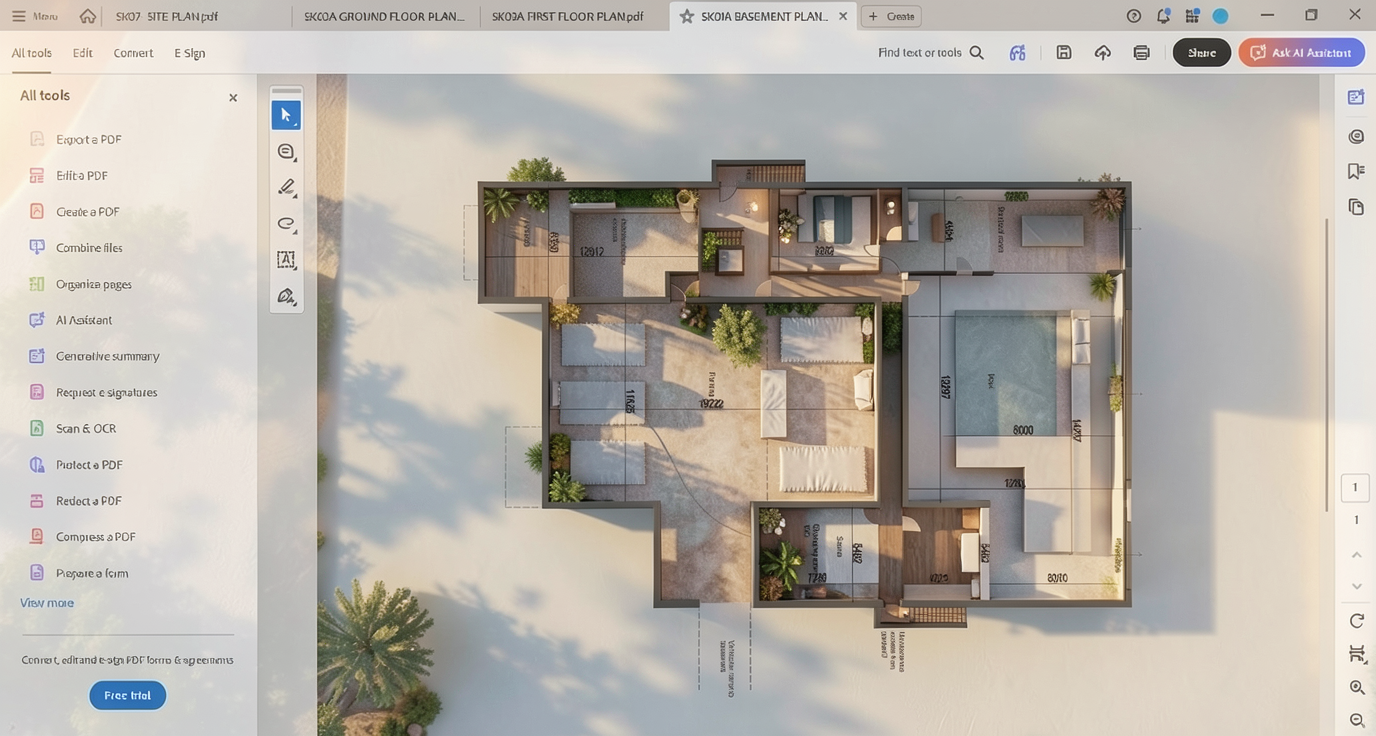Rotate the page with rotate icon
The height and width of the screenshot is (736, 1376).
tap(1357, 621)
